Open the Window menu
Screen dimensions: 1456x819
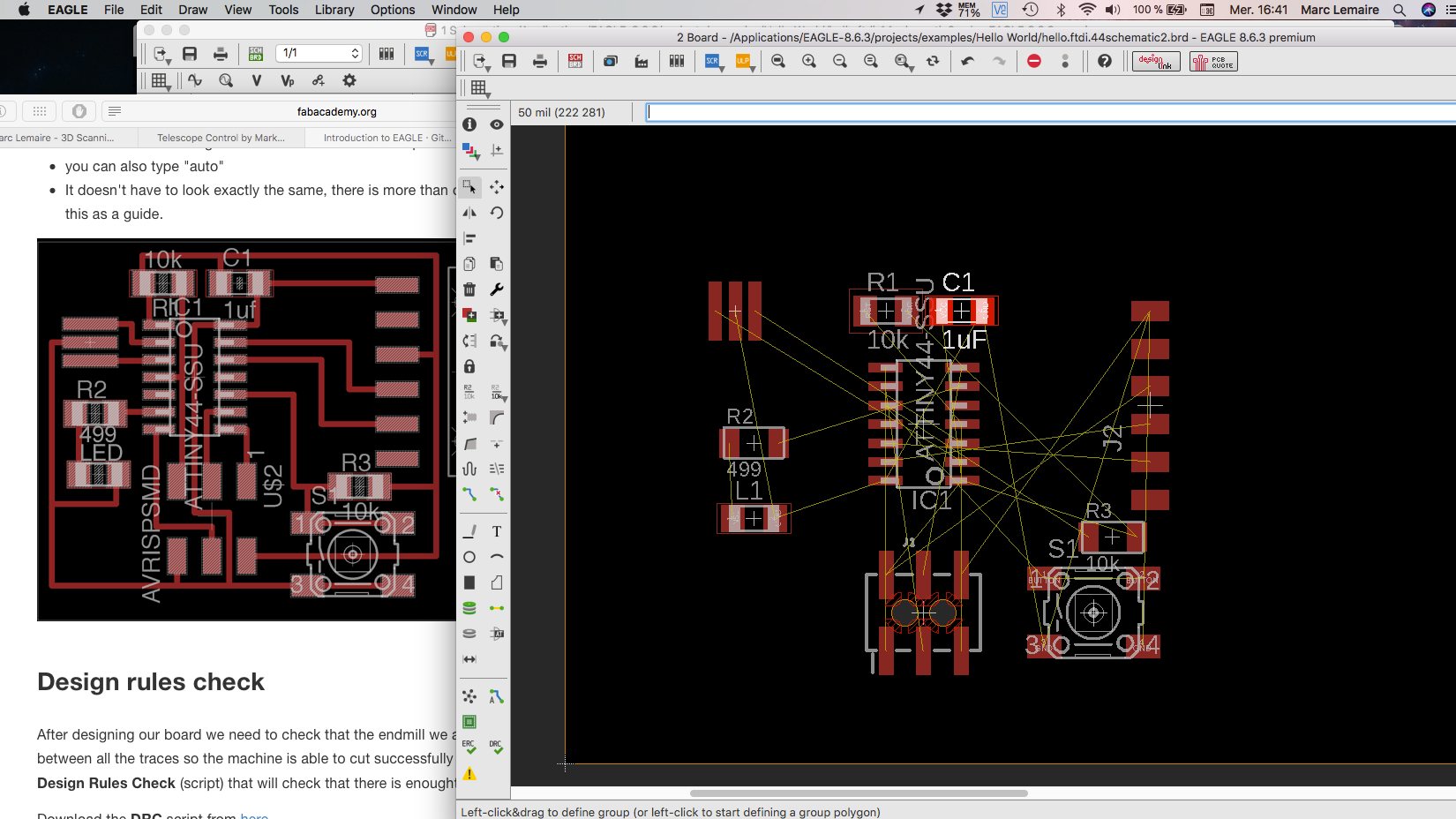pos(454,10)
